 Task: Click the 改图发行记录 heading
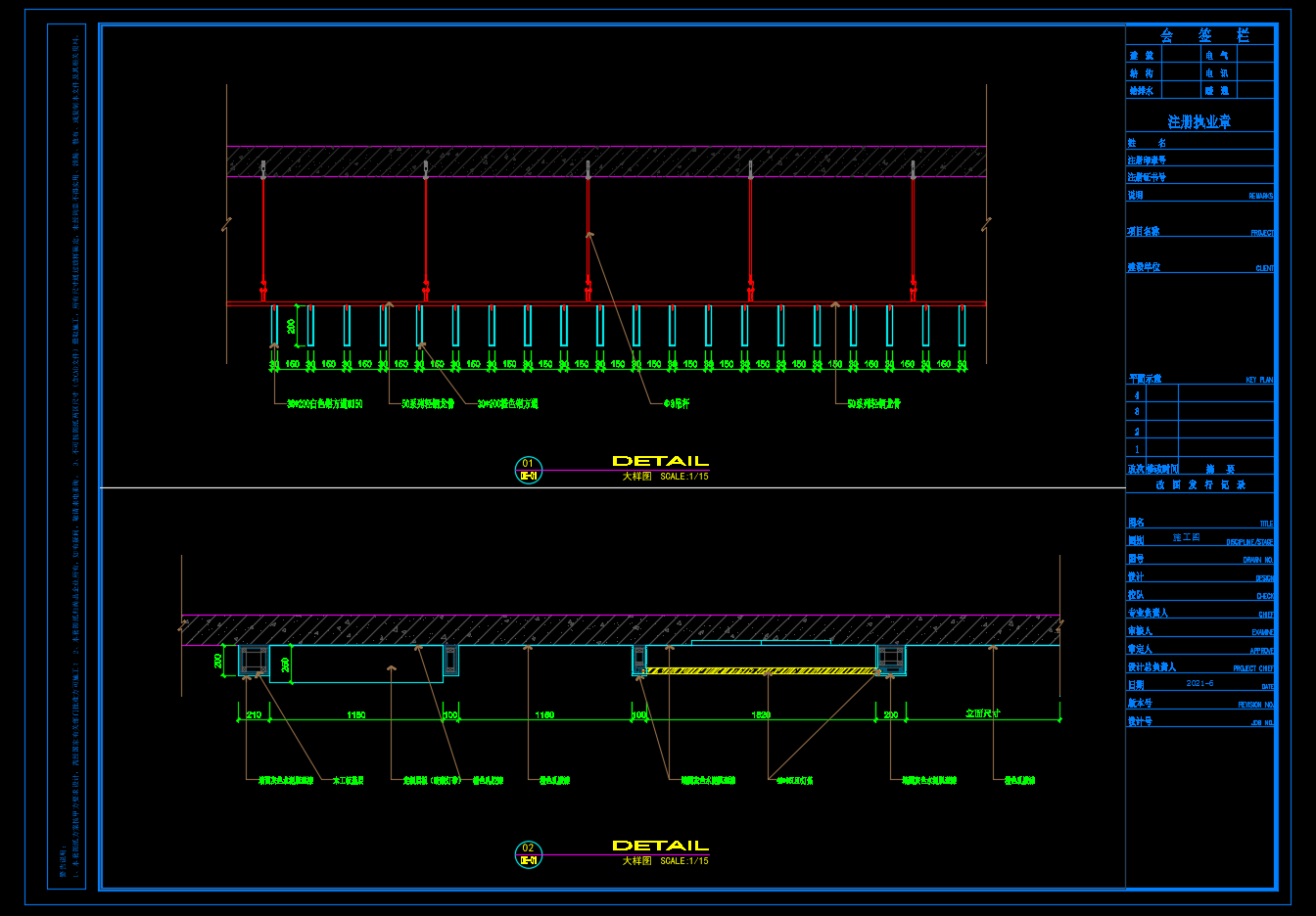tap(1200, 485)
